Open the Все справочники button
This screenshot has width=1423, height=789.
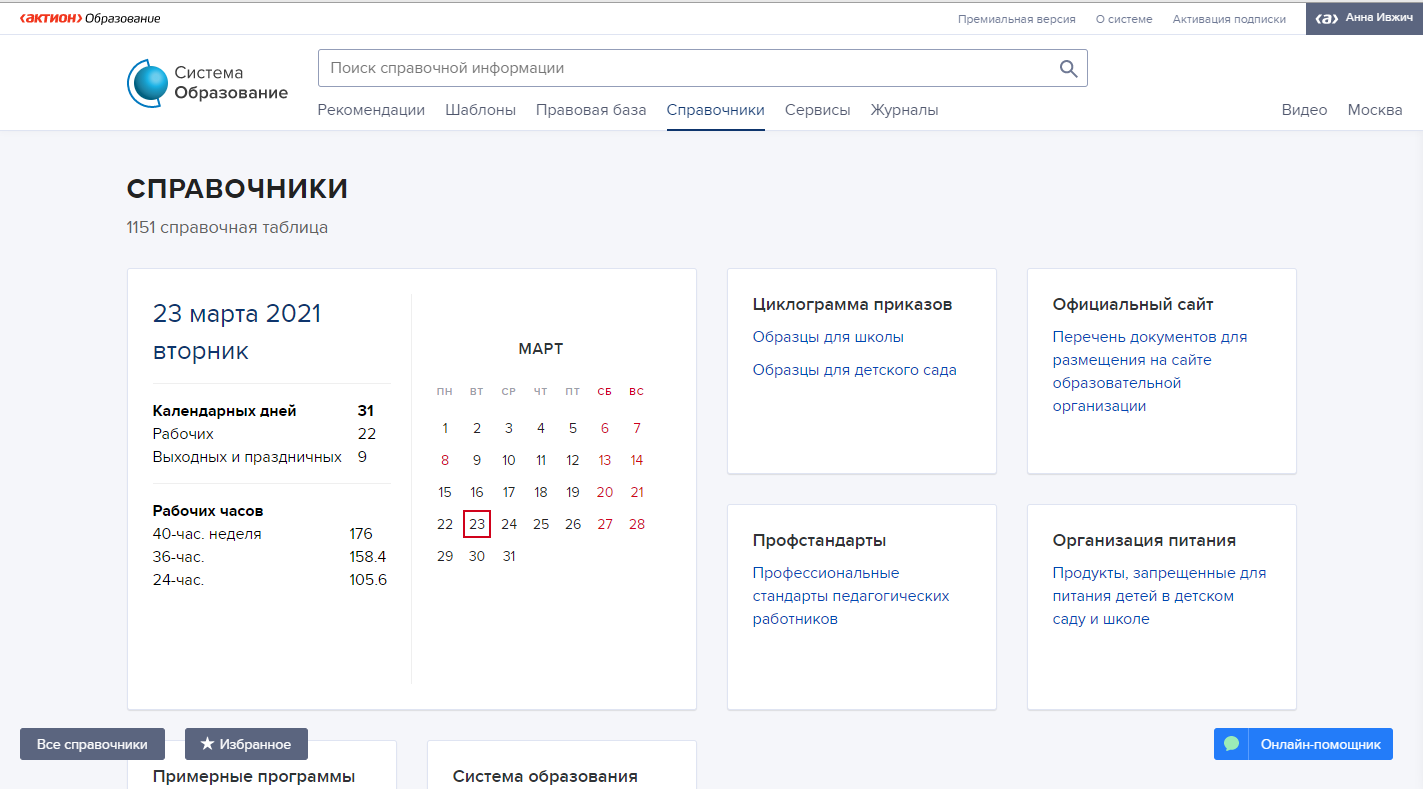click(x=92, y=744)
